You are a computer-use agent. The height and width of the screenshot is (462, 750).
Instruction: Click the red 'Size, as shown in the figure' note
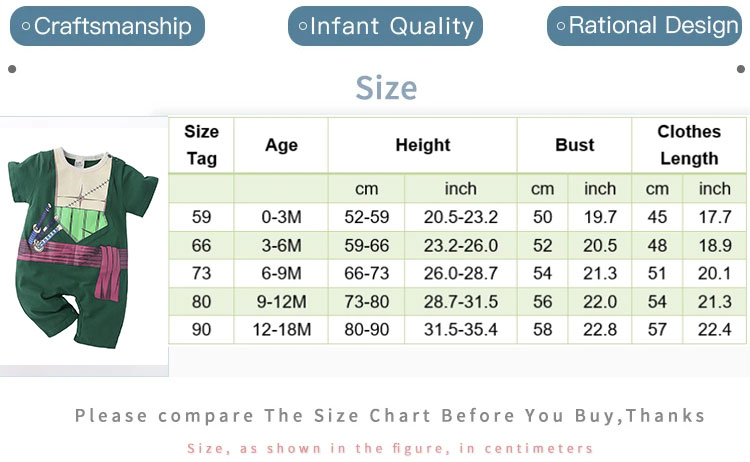pyautogui.click(x=390, y=448)
